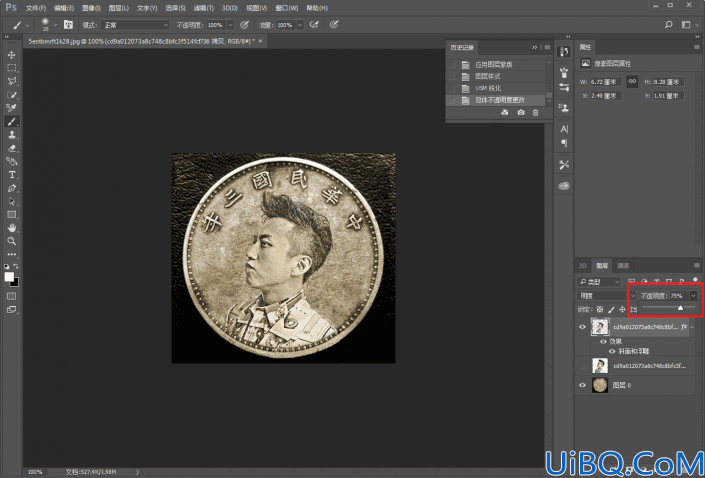Create new document from current state

(x=504, y=112)
